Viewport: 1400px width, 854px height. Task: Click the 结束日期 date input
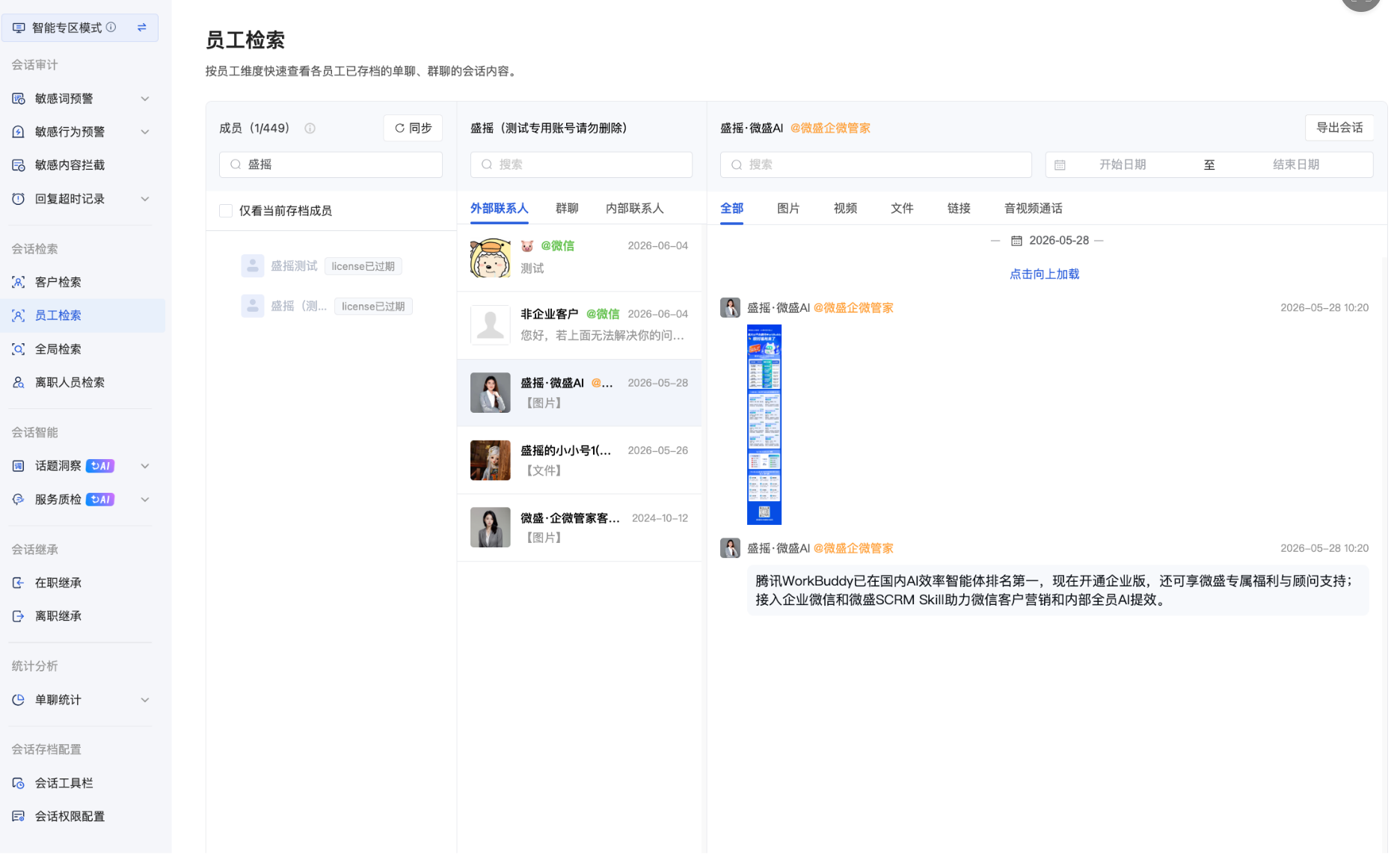(1296, 165)
